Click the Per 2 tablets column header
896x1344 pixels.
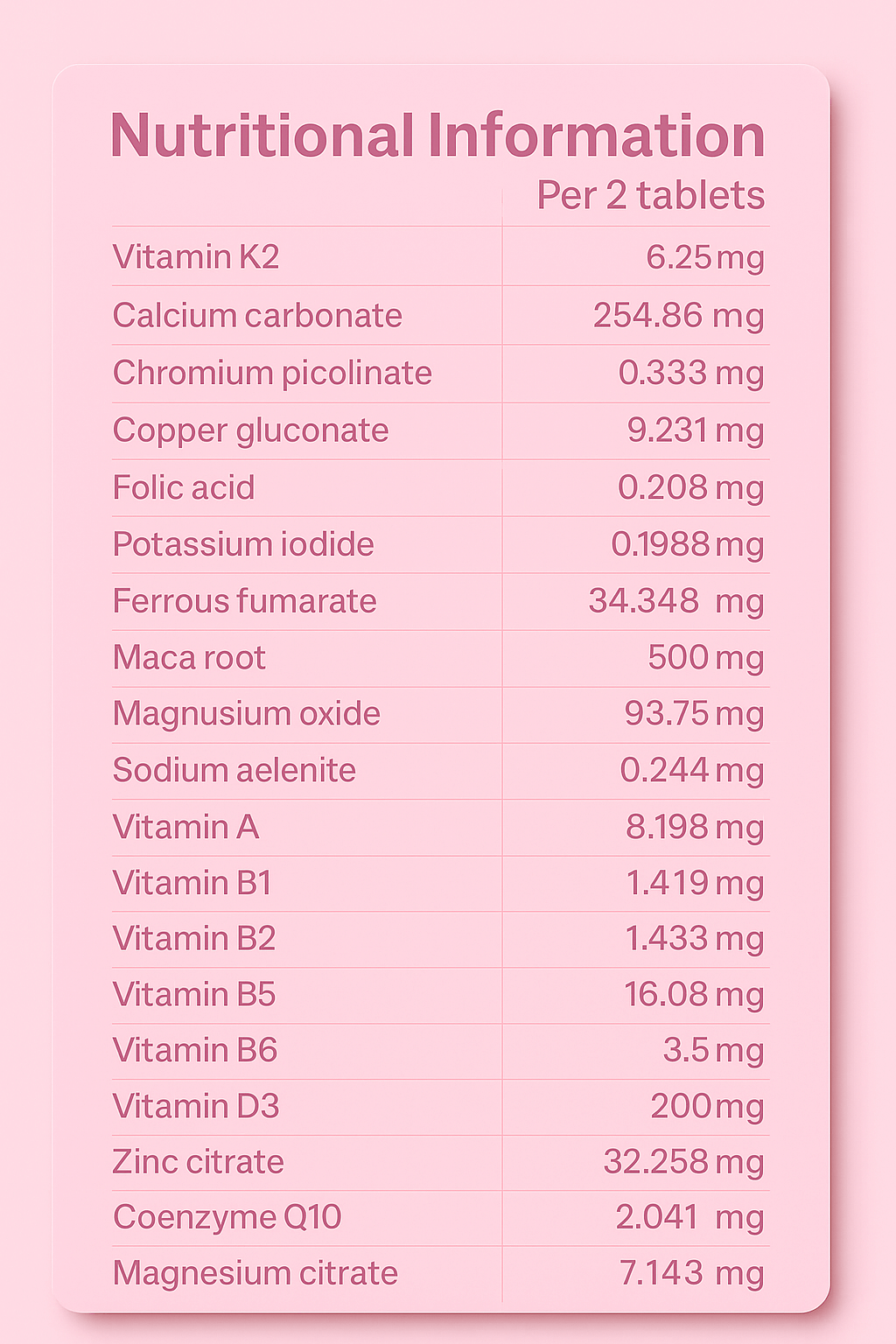[650, 195]
